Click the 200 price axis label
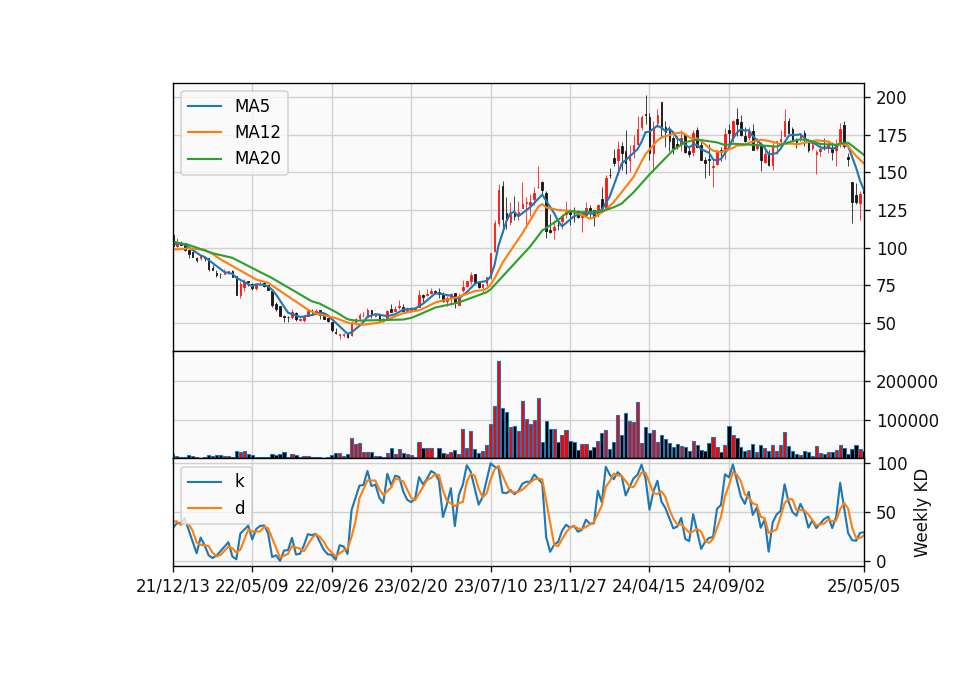 pos(891,98)
